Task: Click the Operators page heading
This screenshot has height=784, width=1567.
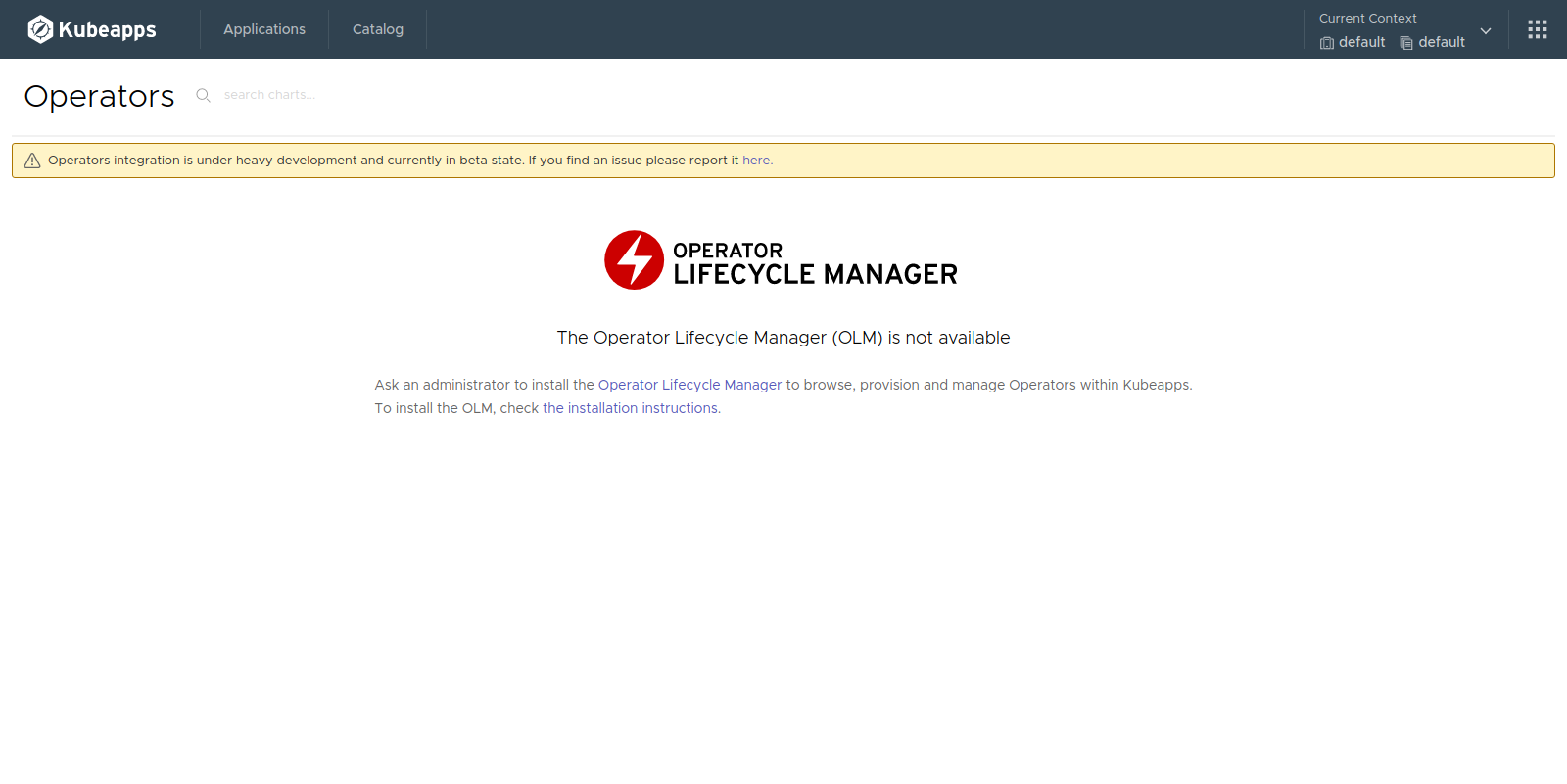Action: (x=99, y=96)
